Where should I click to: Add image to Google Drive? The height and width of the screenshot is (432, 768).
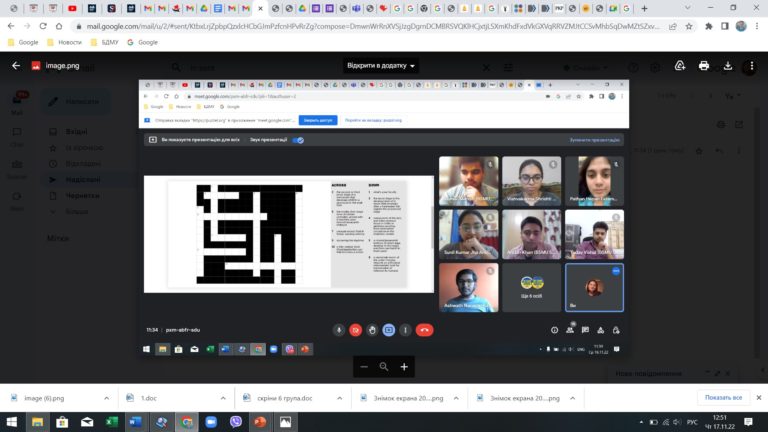(680, 66)
